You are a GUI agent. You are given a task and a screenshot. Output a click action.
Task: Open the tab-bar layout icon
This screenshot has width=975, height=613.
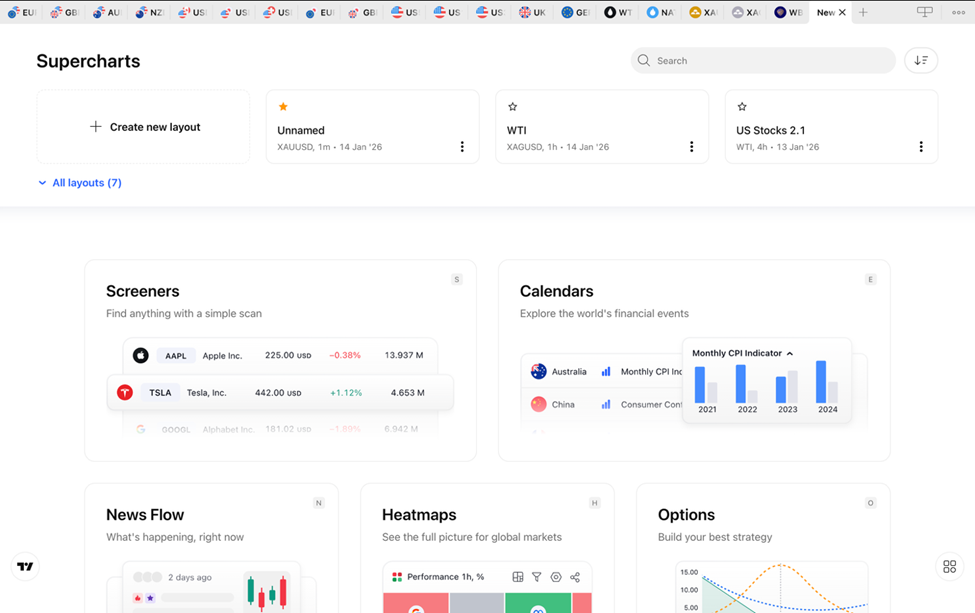pos(925,12)
